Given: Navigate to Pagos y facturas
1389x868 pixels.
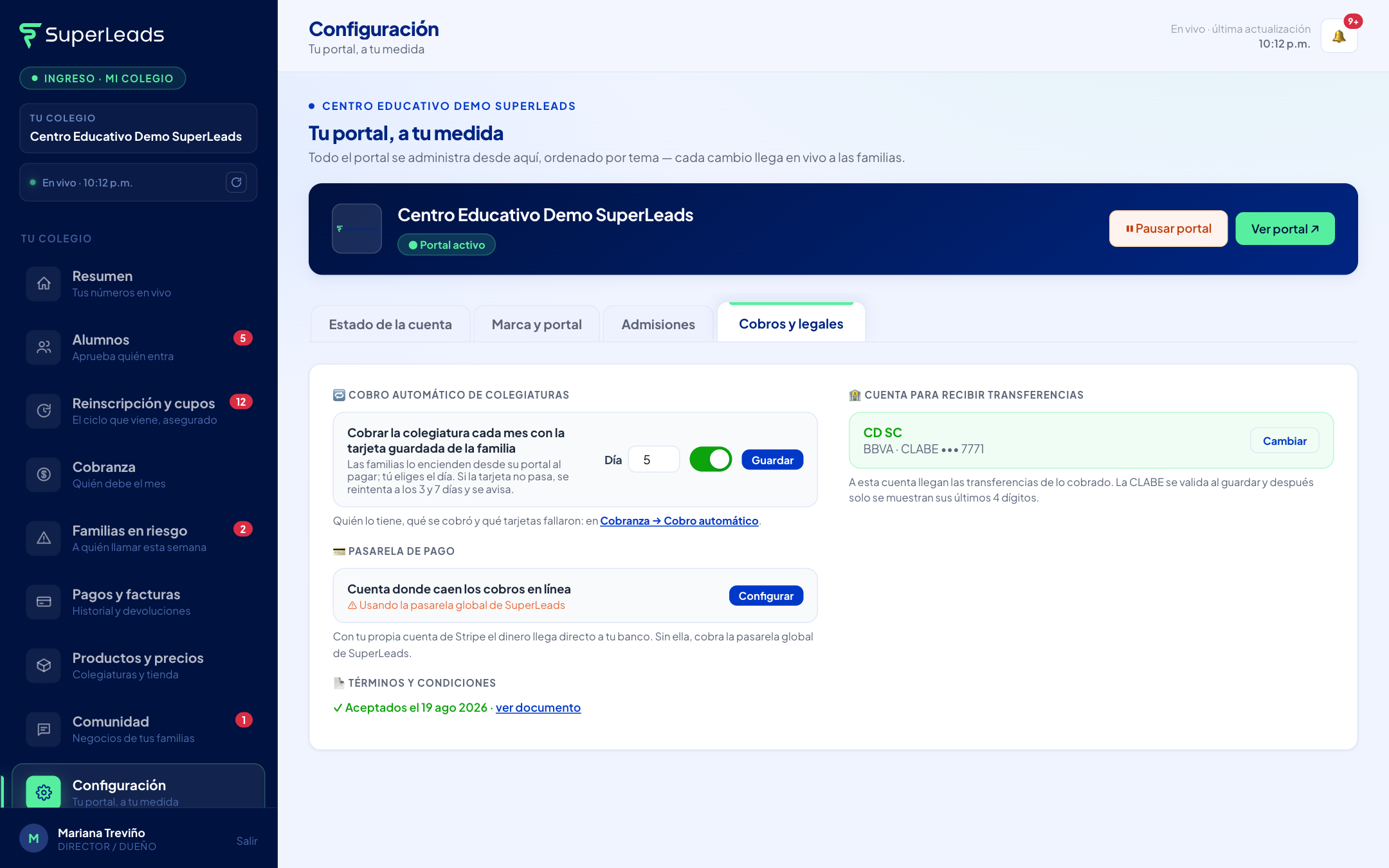Looking at the screenshot, I should tap(139, 602).
